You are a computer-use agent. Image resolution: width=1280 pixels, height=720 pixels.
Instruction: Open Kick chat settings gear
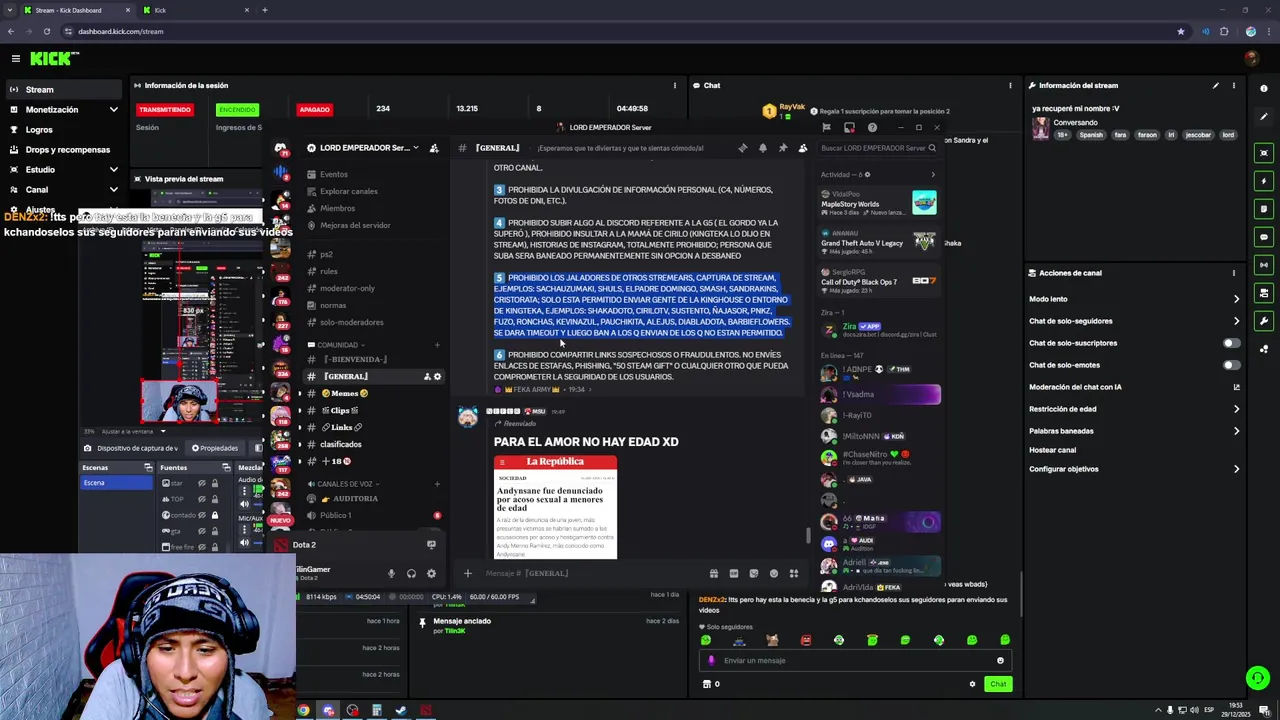point(972,684)
